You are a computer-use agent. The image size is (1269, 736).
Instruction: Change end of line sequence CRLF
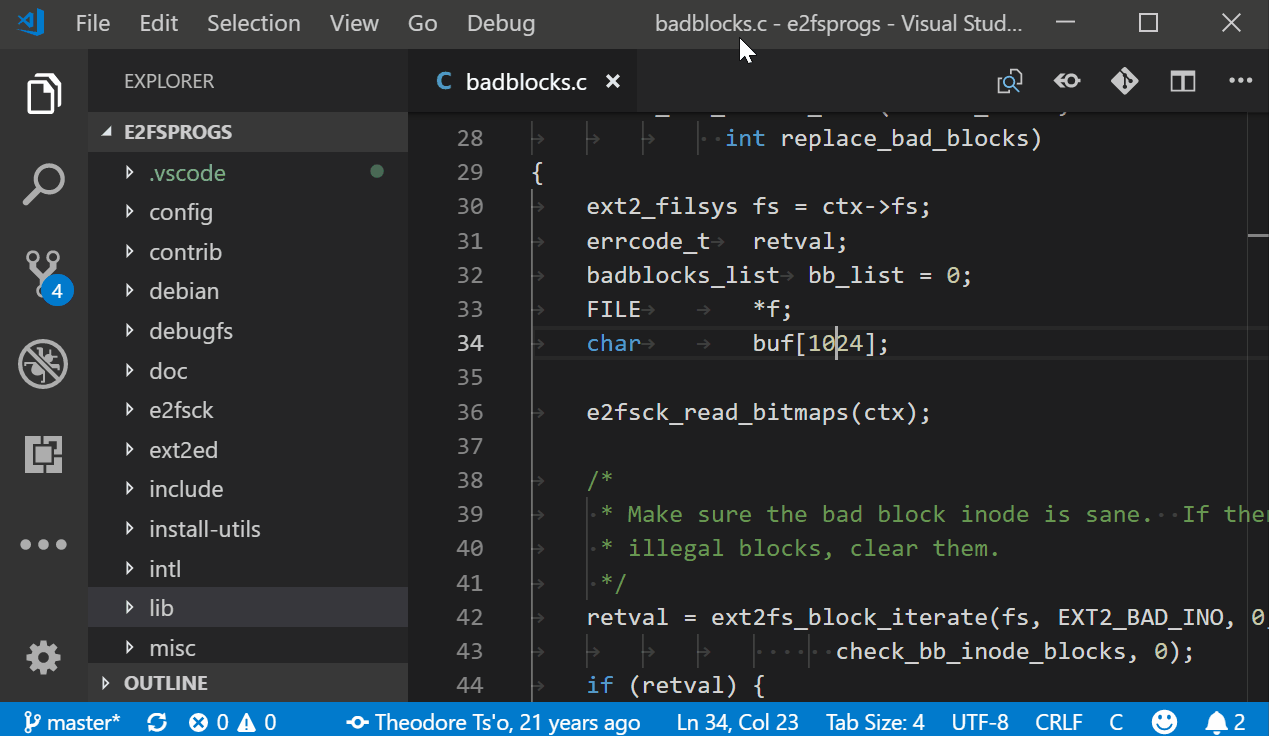(1058, 722)
